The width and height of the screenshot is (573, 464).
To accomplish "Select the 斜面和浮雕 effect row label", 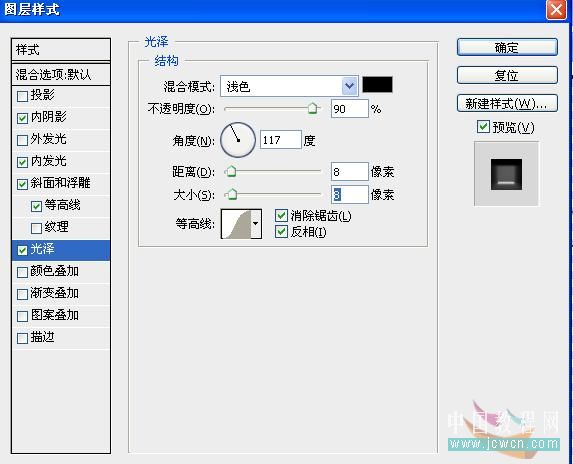I will (x=60, y=183).
